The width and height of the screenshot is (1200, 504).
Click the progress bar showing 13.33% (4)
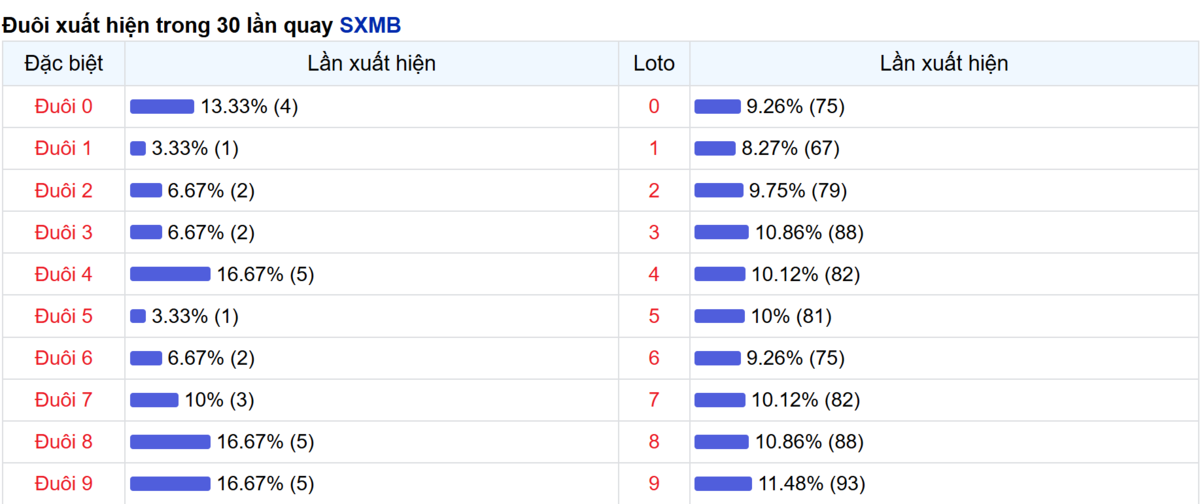click(x=162, y=107)
